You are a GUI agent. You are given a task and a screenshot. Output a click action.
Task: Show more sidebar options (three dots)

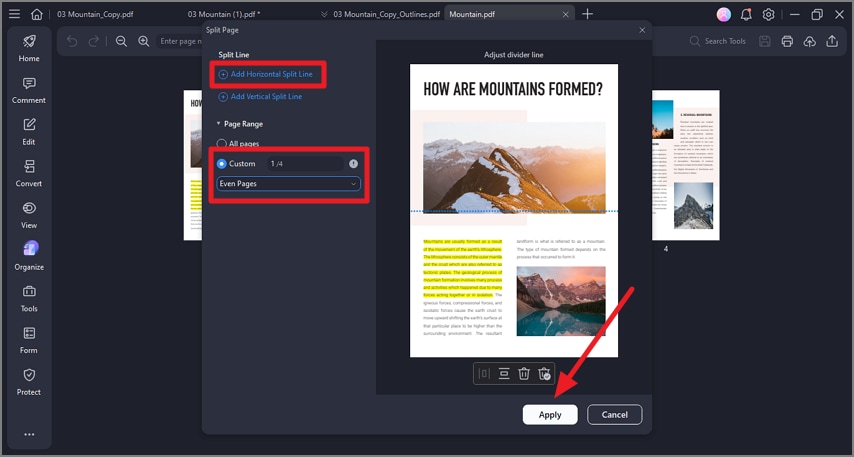pos(29,434)
